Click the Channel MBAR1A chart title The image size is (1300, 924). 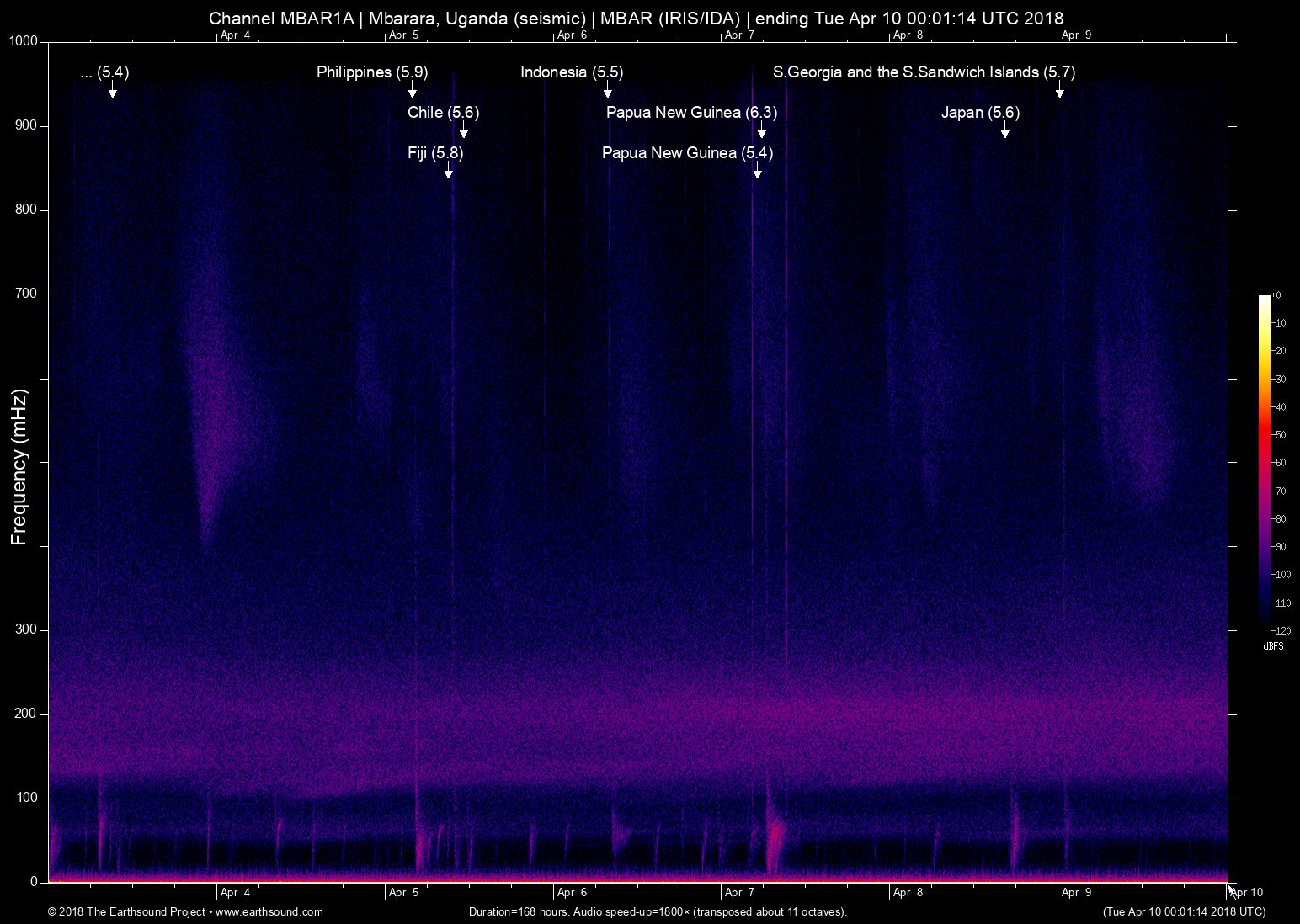click(636, 18)
